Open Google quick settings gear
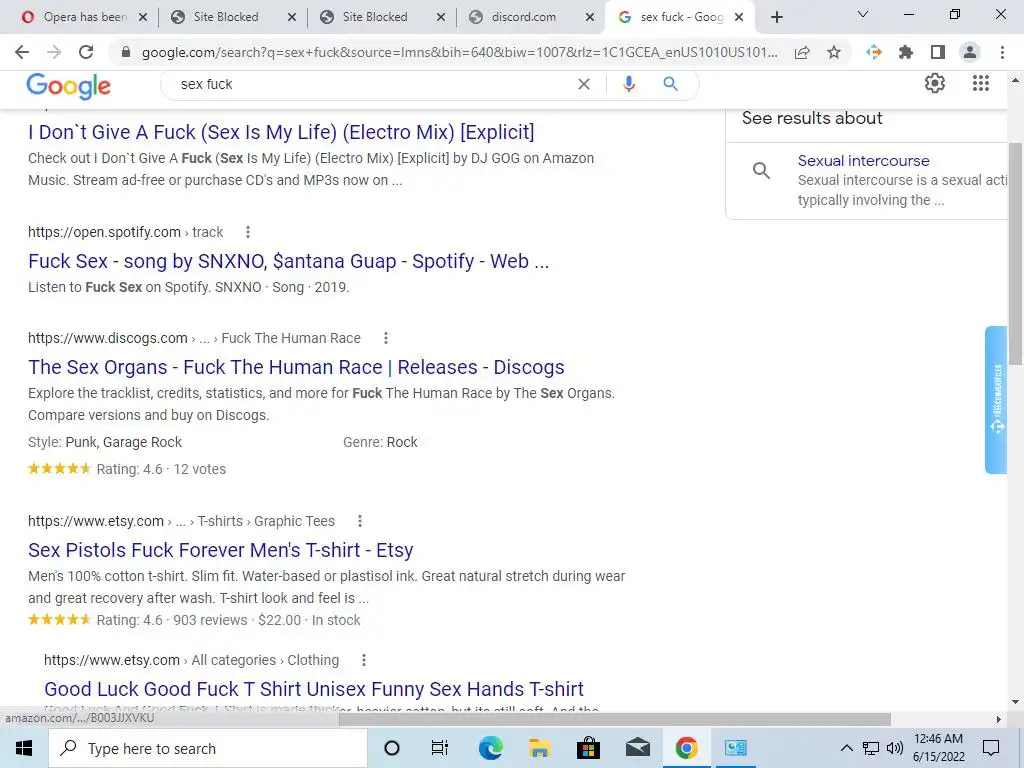This screenshot has height=768, width=1024. 935,84
